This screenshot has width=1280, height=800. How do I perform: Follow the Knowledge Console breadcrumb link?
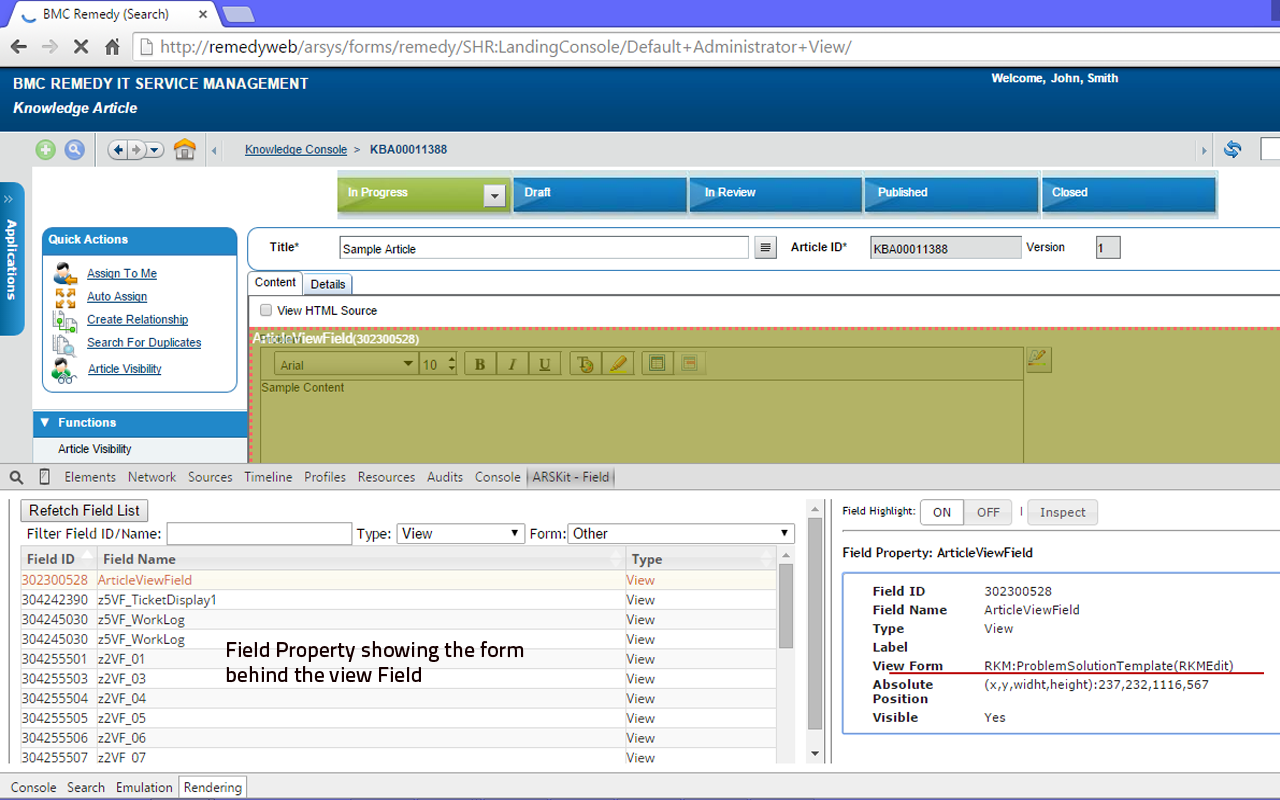(295, 149)
